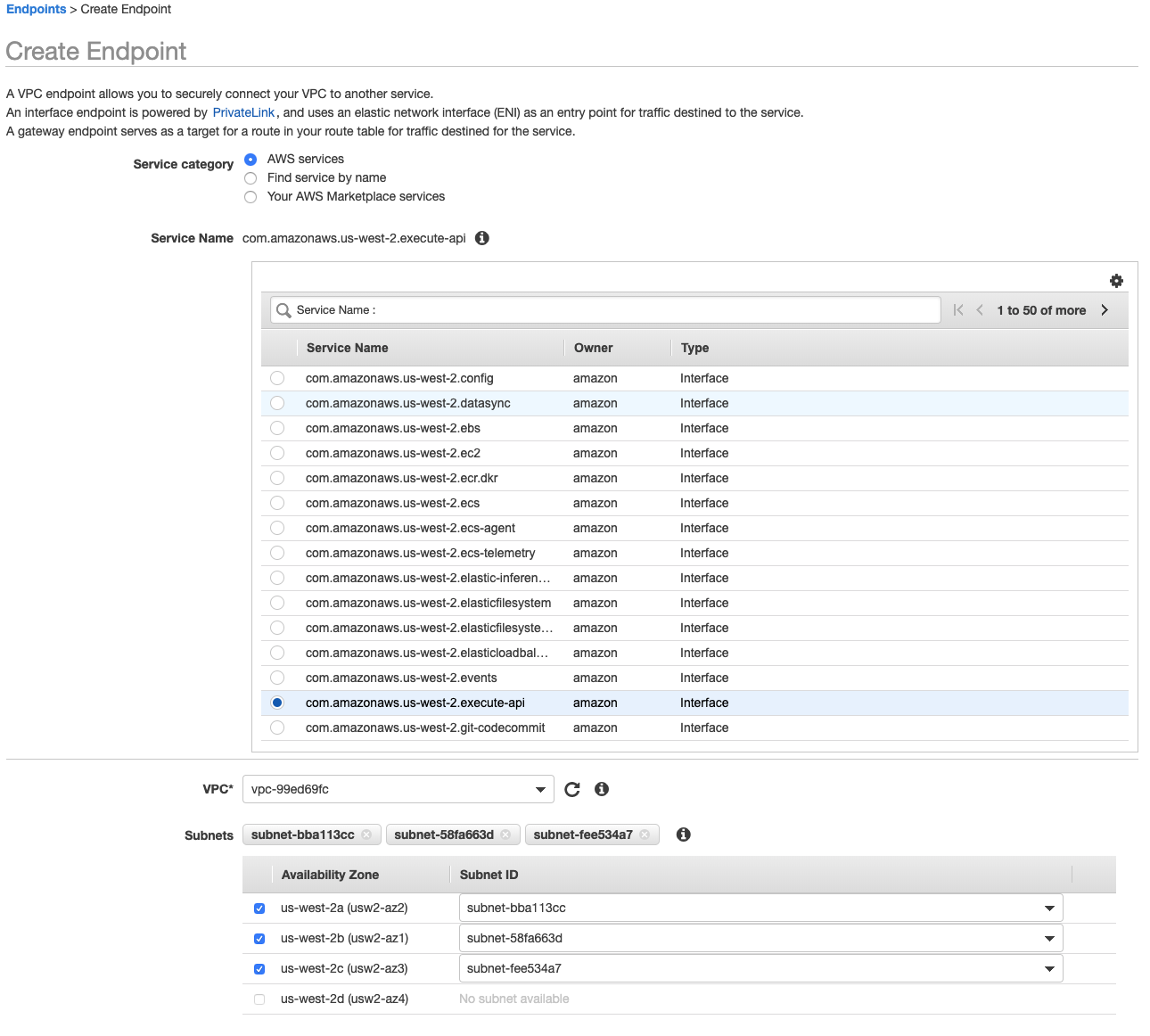Jump to the first page of services

click(958, 310)
